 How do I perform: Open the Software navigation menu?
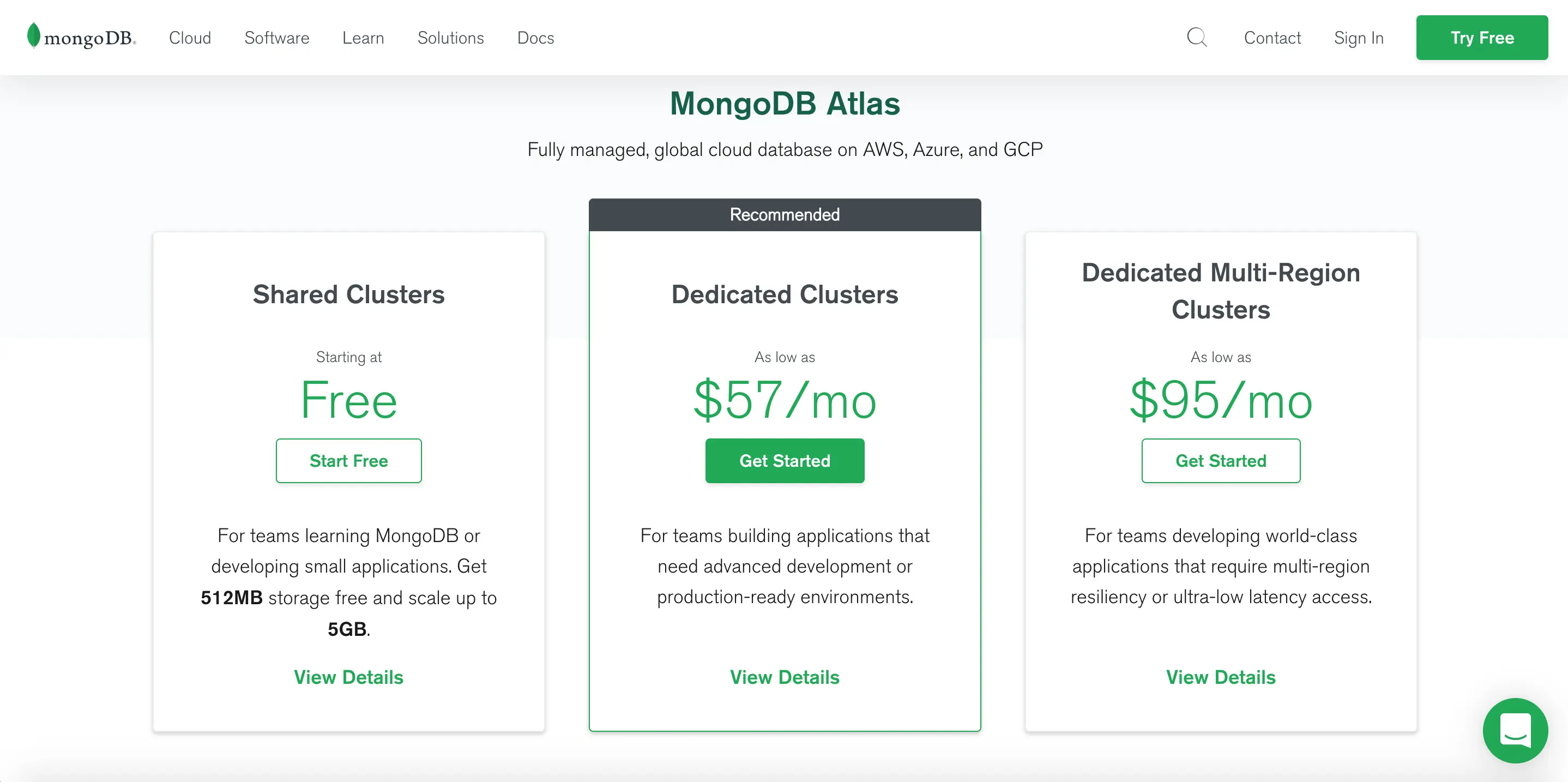pos(277,38)
